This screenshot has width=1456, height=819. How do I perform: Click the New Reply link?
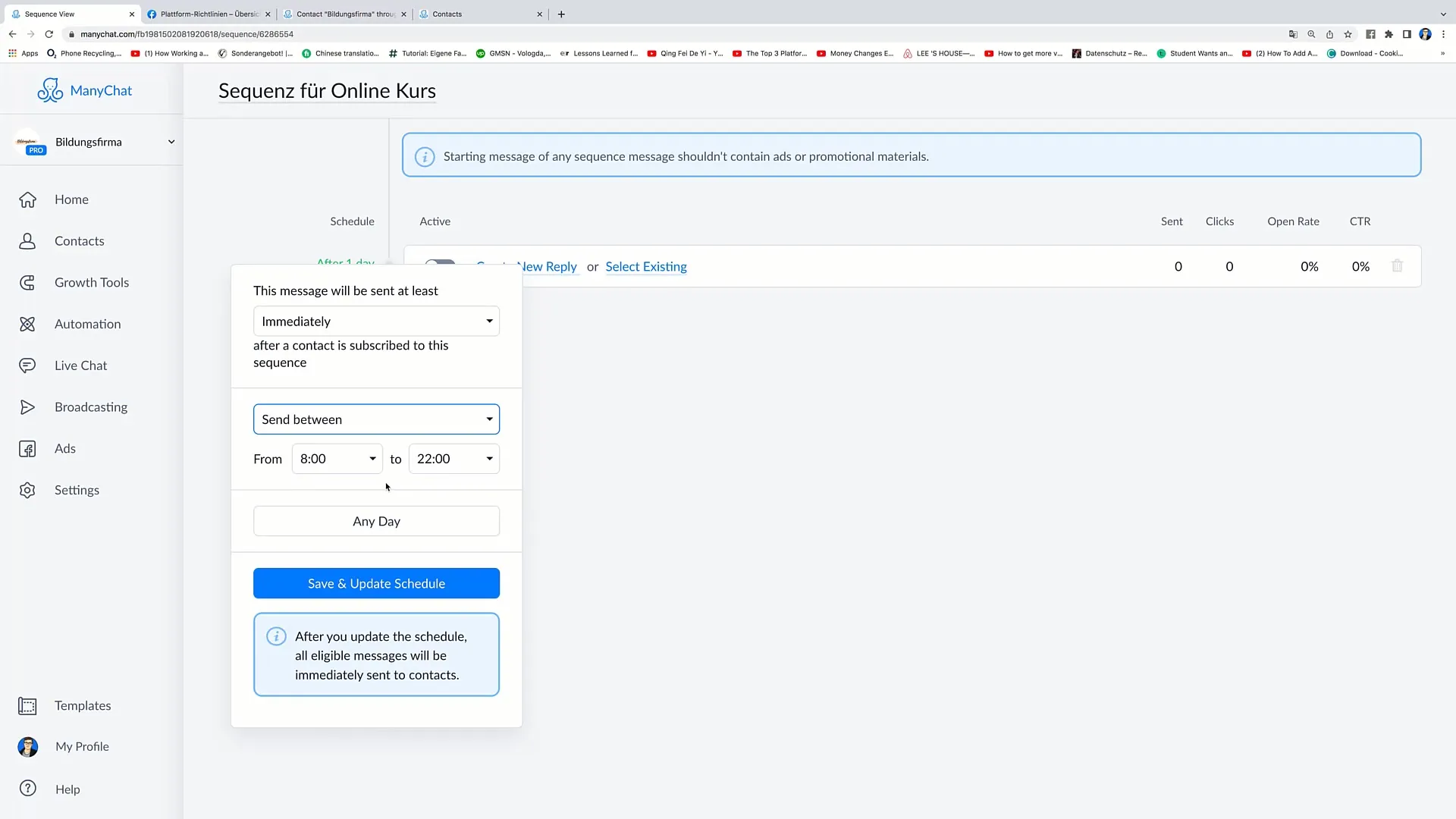tap(546, 266)
